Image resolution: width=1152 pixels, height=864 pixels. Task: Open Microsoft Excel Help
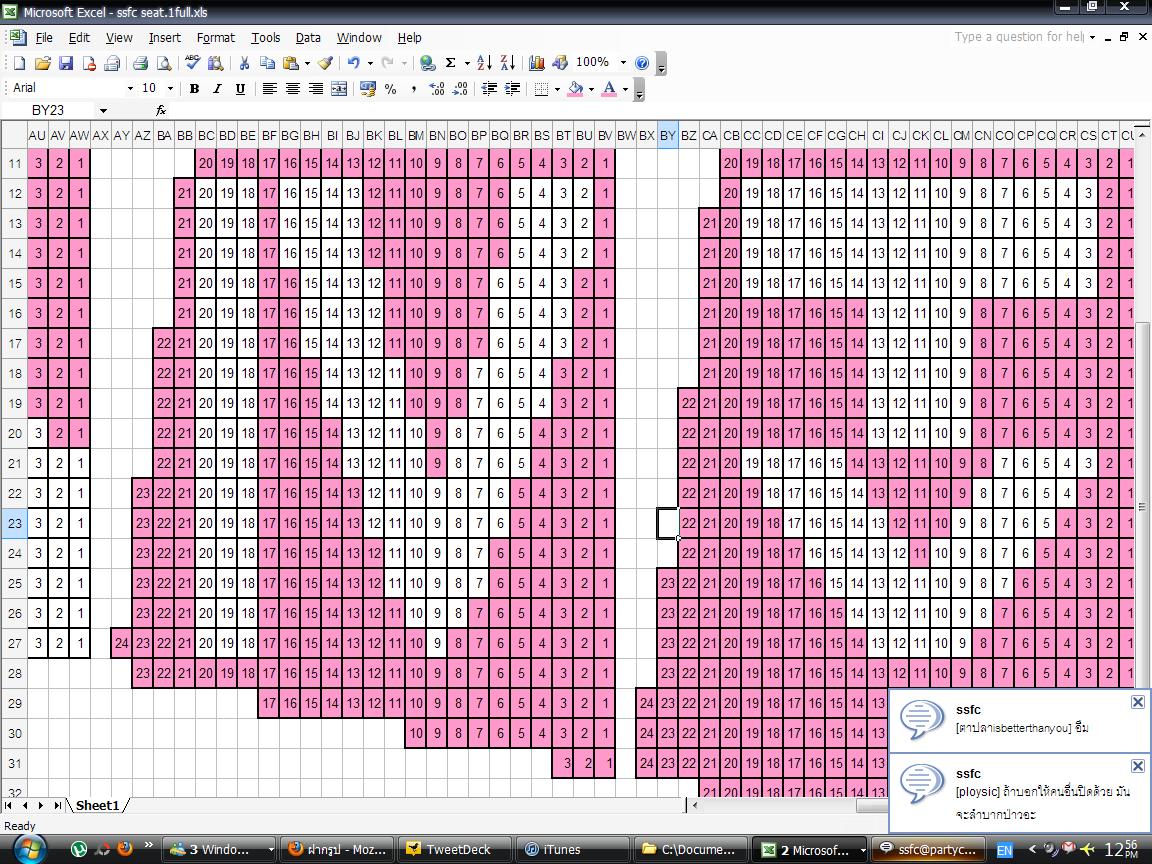click(x=642, y=63)
